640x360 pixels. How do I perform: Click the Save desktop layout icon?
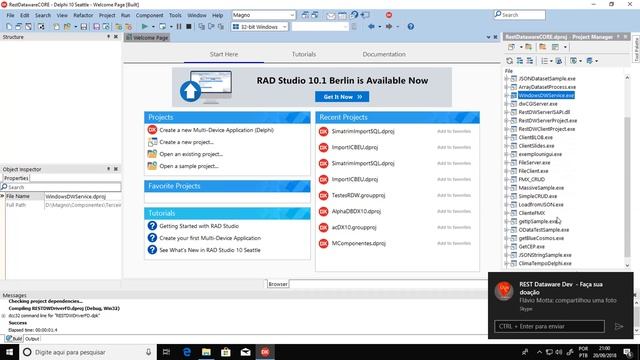click(x=305, y=15)
